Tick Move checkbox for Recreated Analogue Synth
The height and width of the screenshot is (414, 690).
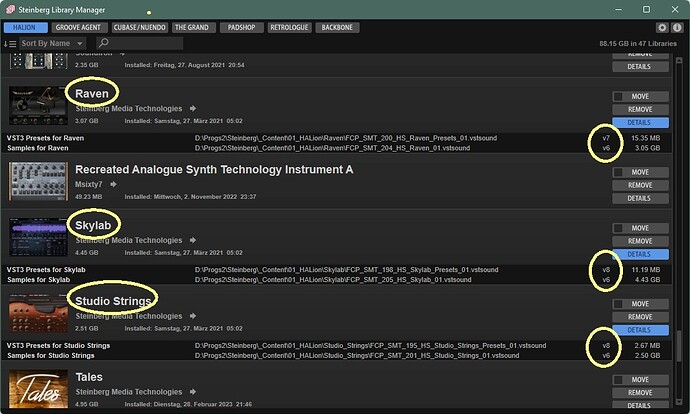(618, 172)
